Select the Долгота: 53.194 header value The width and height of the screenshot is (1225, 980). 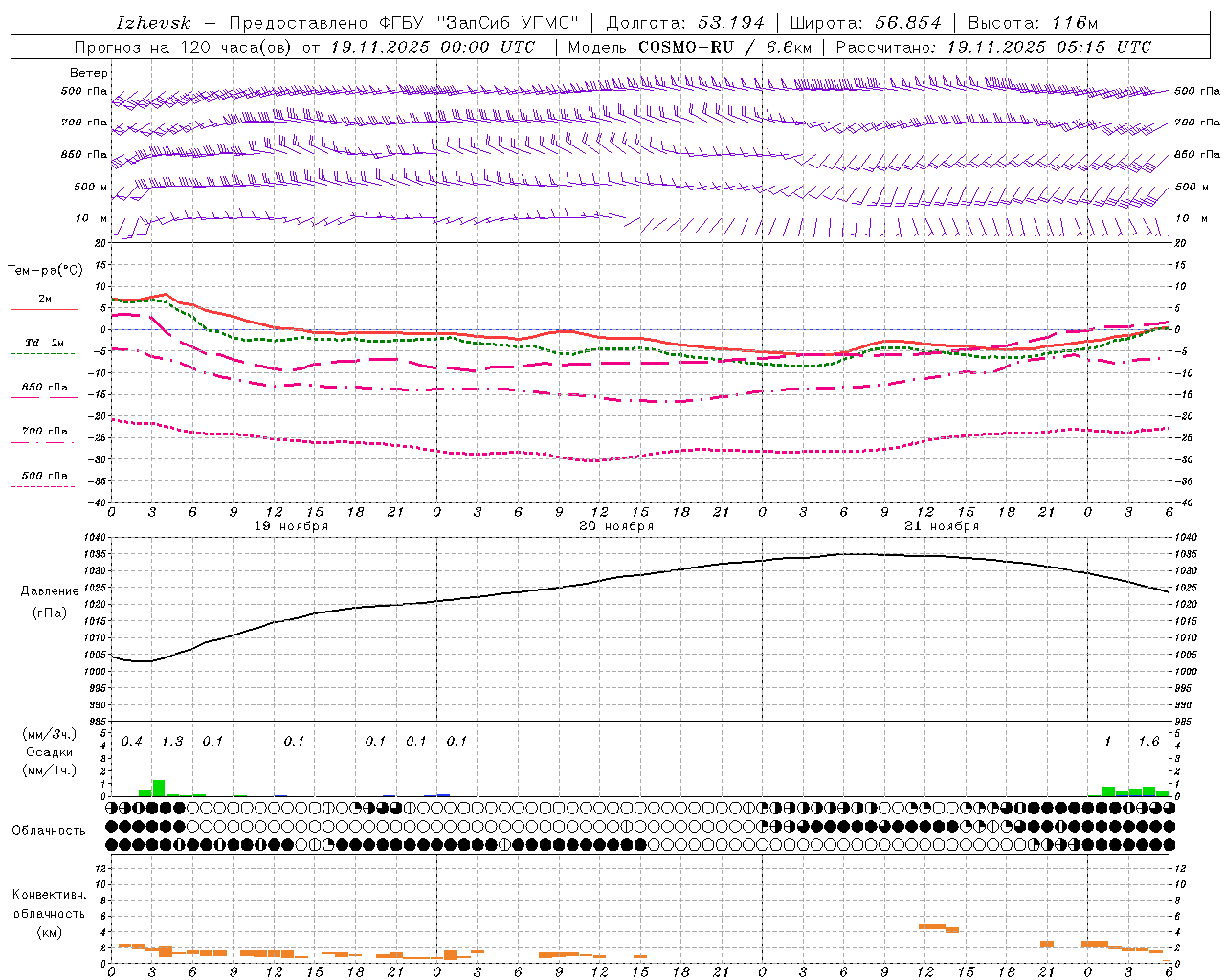tap(685, 23)
